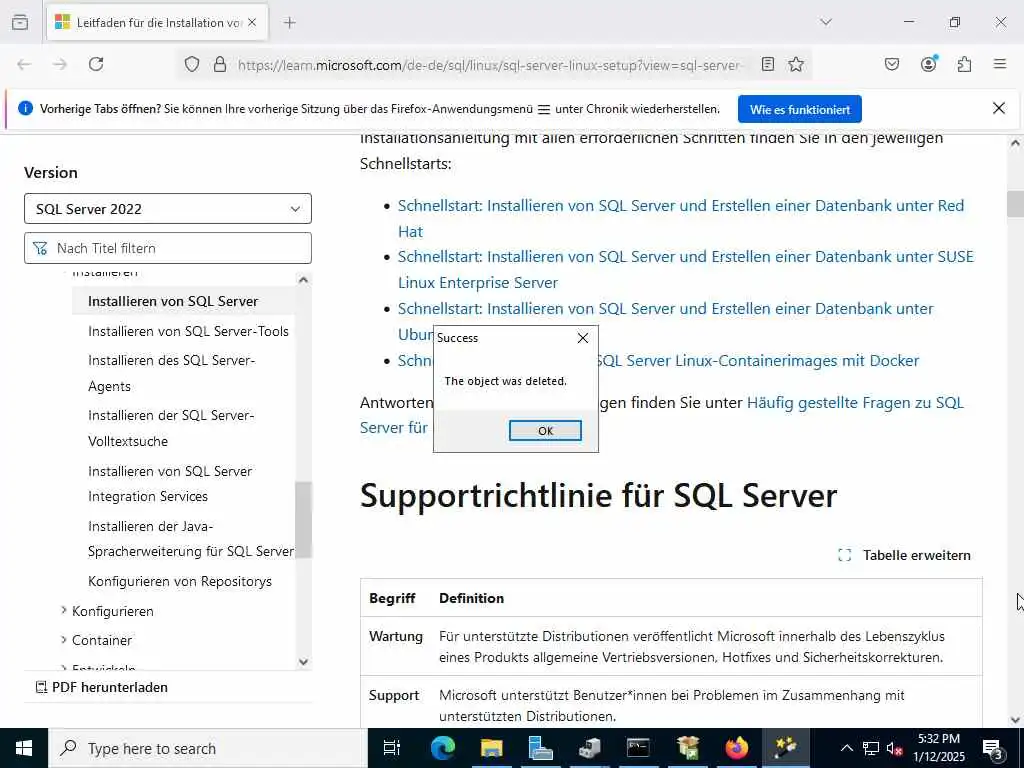
Task: Go back with the back arrow
Action: [24, 64]
